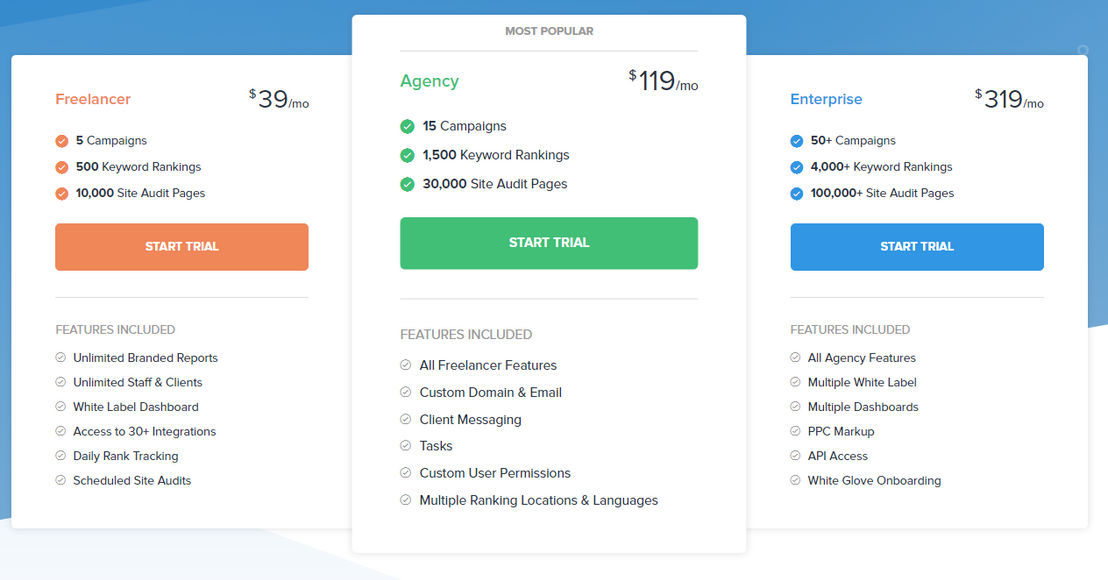Click check icon beside Client Messaging
Image resolution: width=1108 pixels, height=580 pixels.
click(x=406, y=419)
